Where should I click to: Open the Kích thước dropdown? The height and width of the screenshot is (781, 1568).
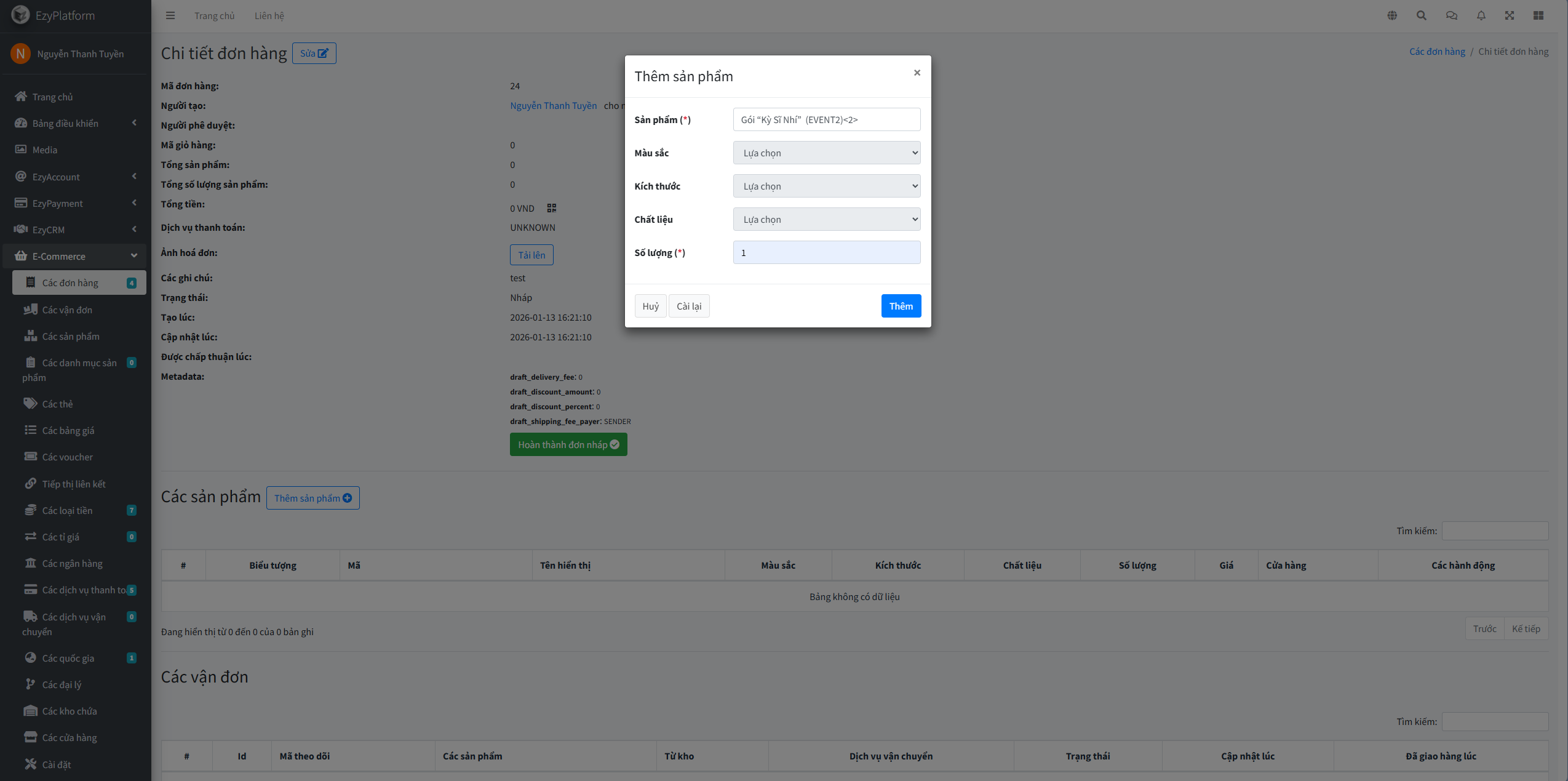tap(826, 186)
